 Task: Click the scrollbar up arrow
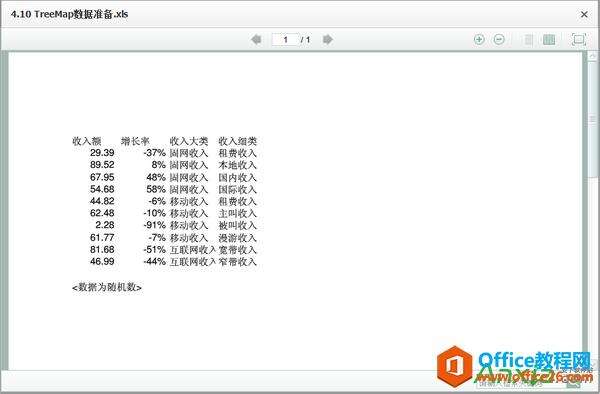pyautogui.click(x=592, y=56)
